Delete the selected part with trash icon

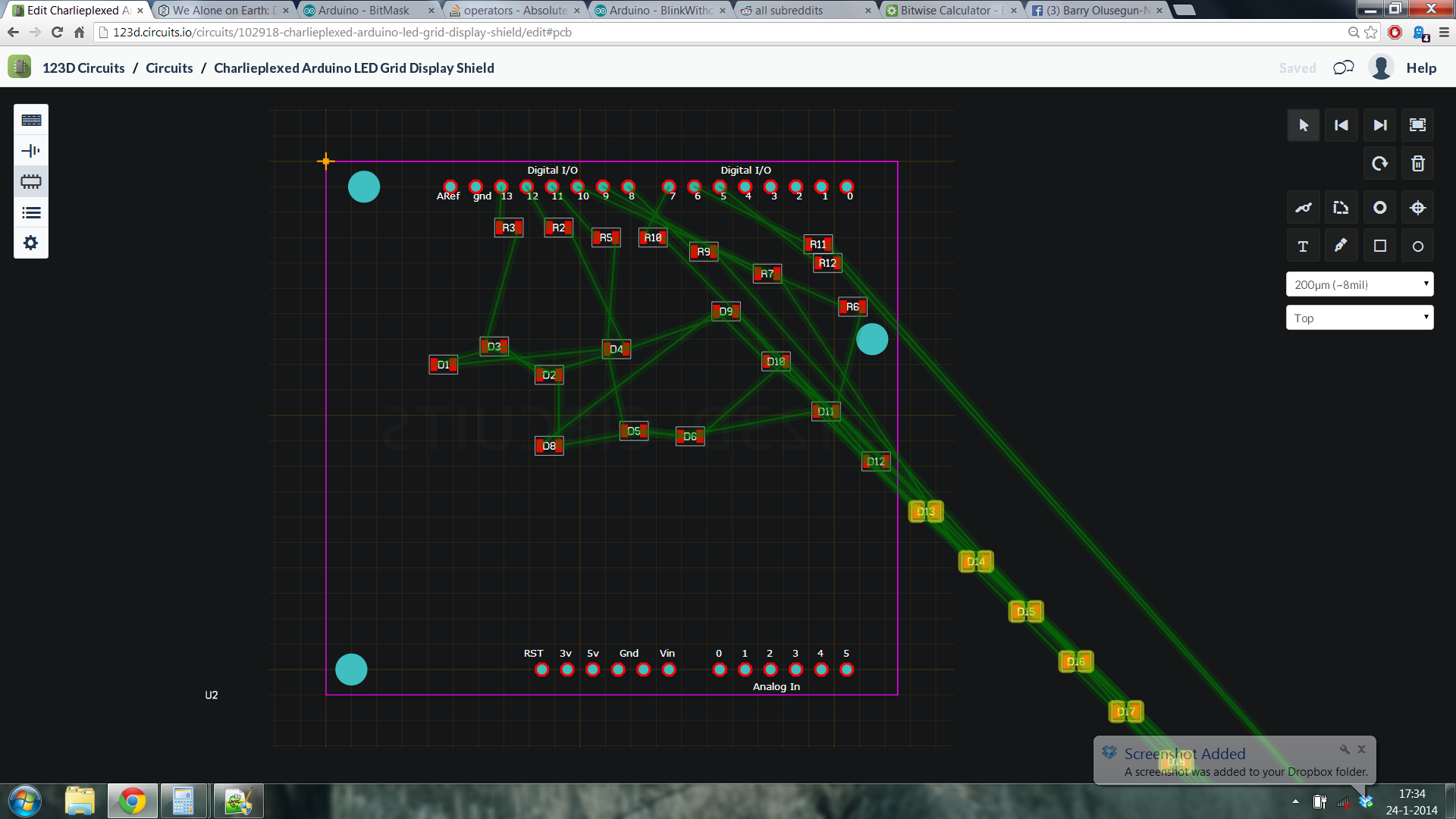[x=1417, y=163]
